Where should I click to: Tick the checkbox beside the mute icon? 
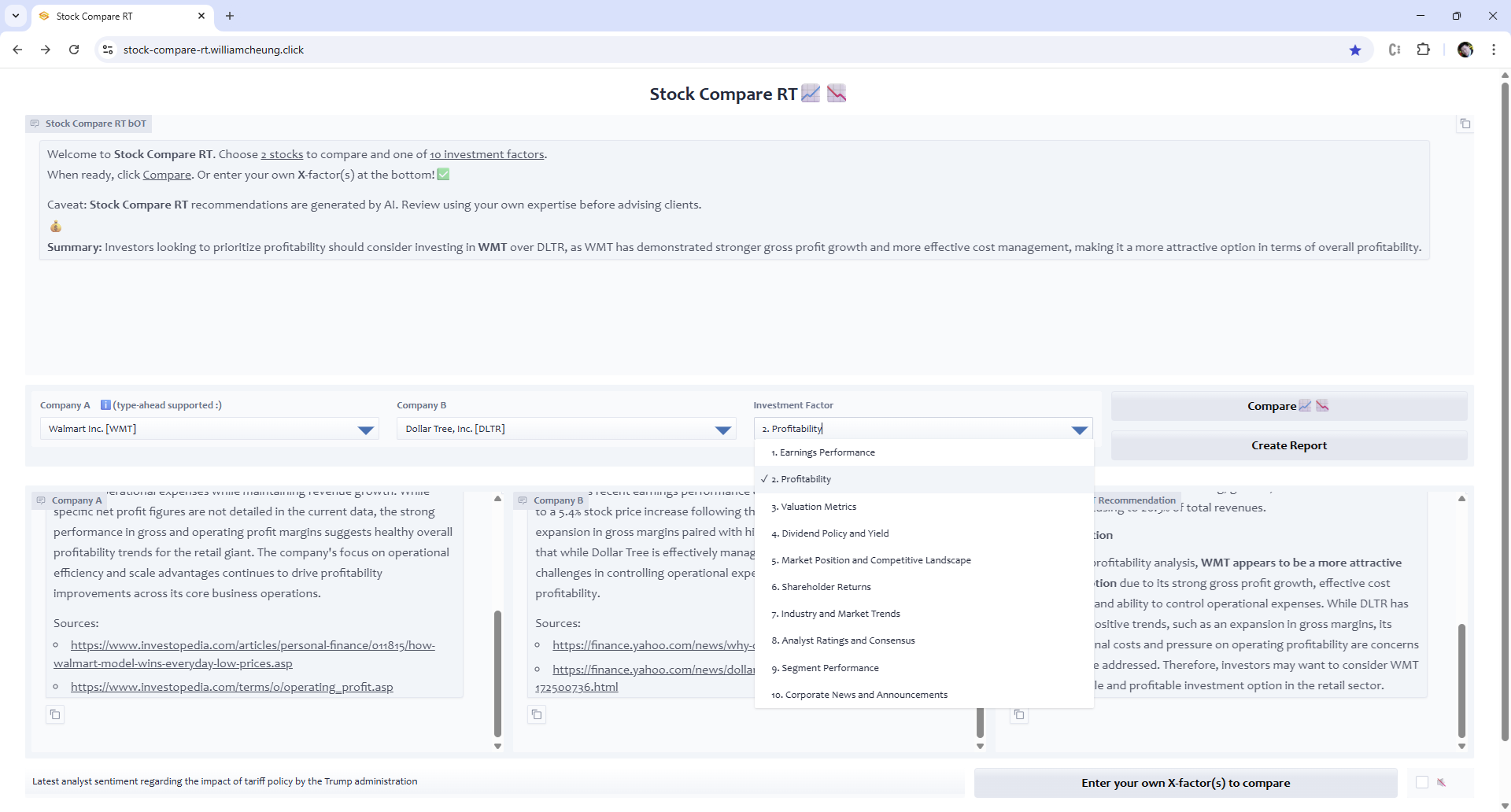1422,782
